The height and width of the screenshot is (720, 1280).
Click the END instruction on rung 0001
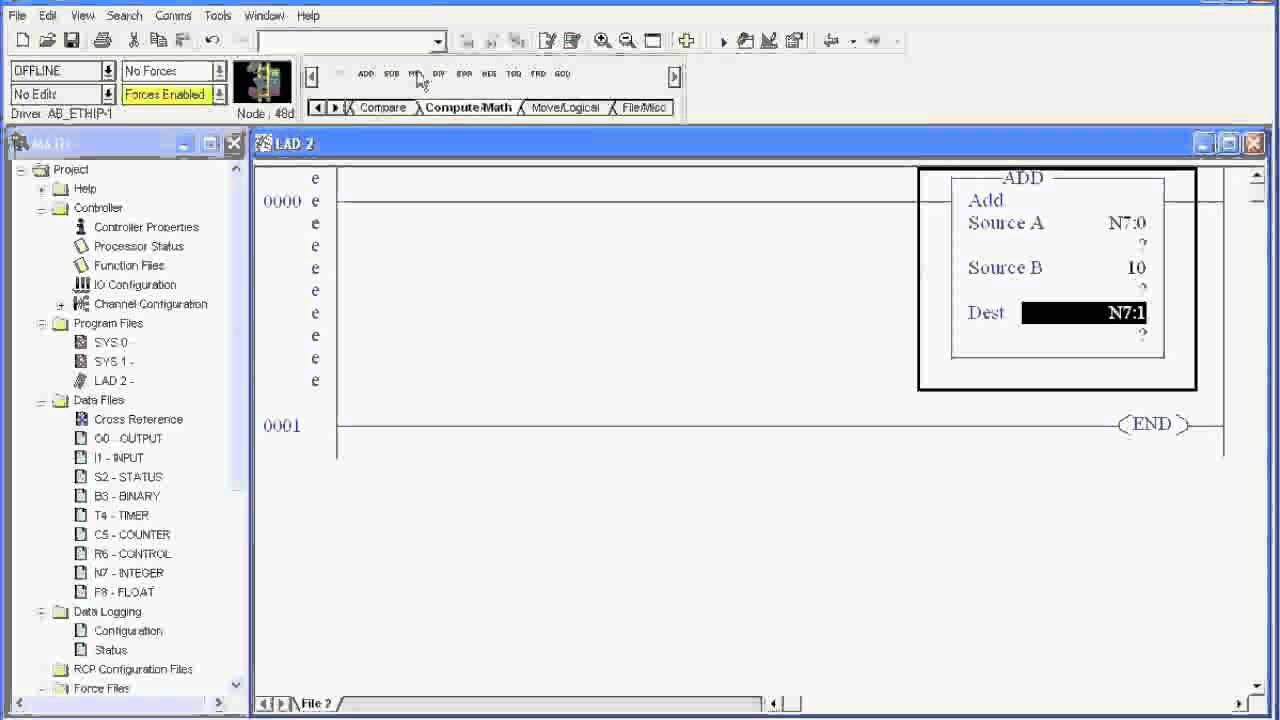pos(1152,425)
